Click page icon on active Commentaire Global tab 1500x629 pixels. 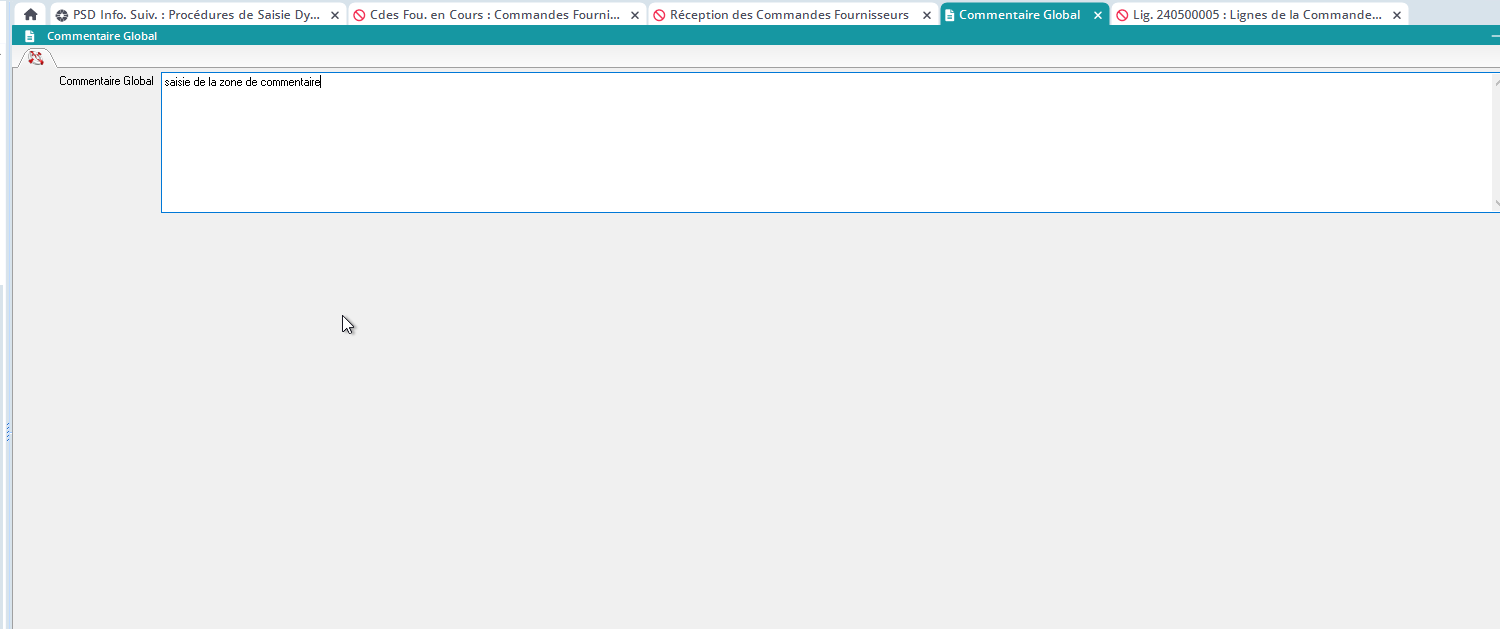[x=949, y=16]
